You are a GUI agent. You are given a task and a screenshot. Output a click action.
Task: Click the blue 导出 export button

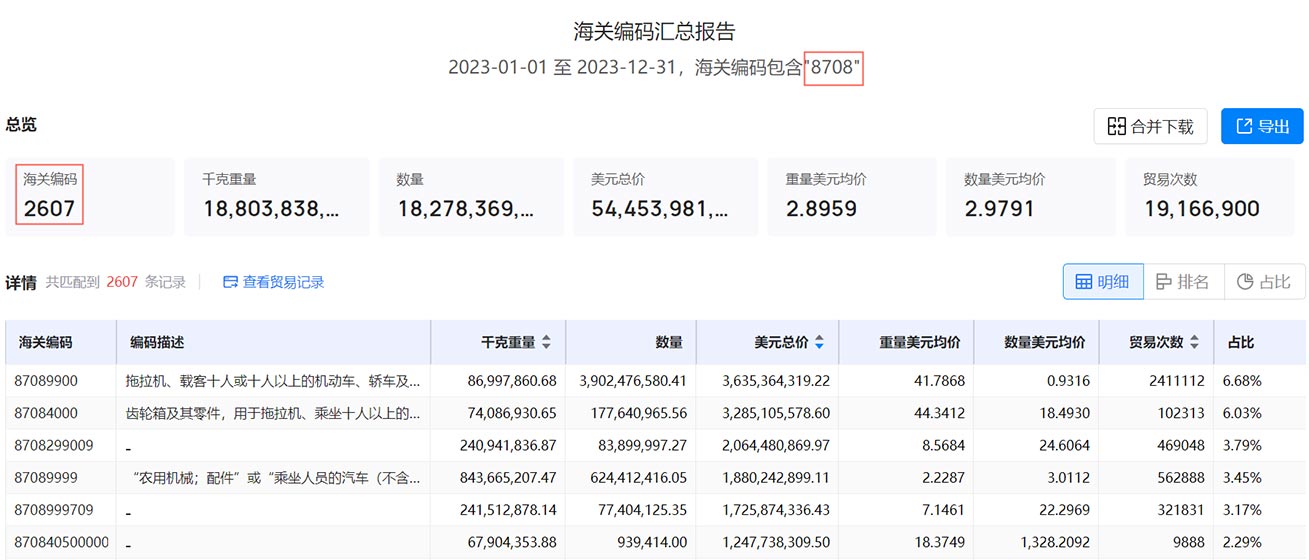pyautogui.click(x=1262, y=127)
